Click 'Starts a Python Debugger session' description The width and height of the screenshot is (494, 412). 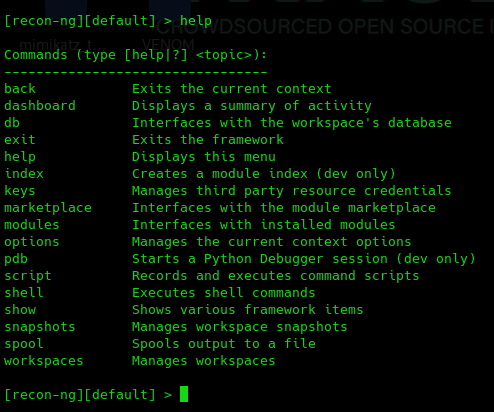tap(260, 259)
